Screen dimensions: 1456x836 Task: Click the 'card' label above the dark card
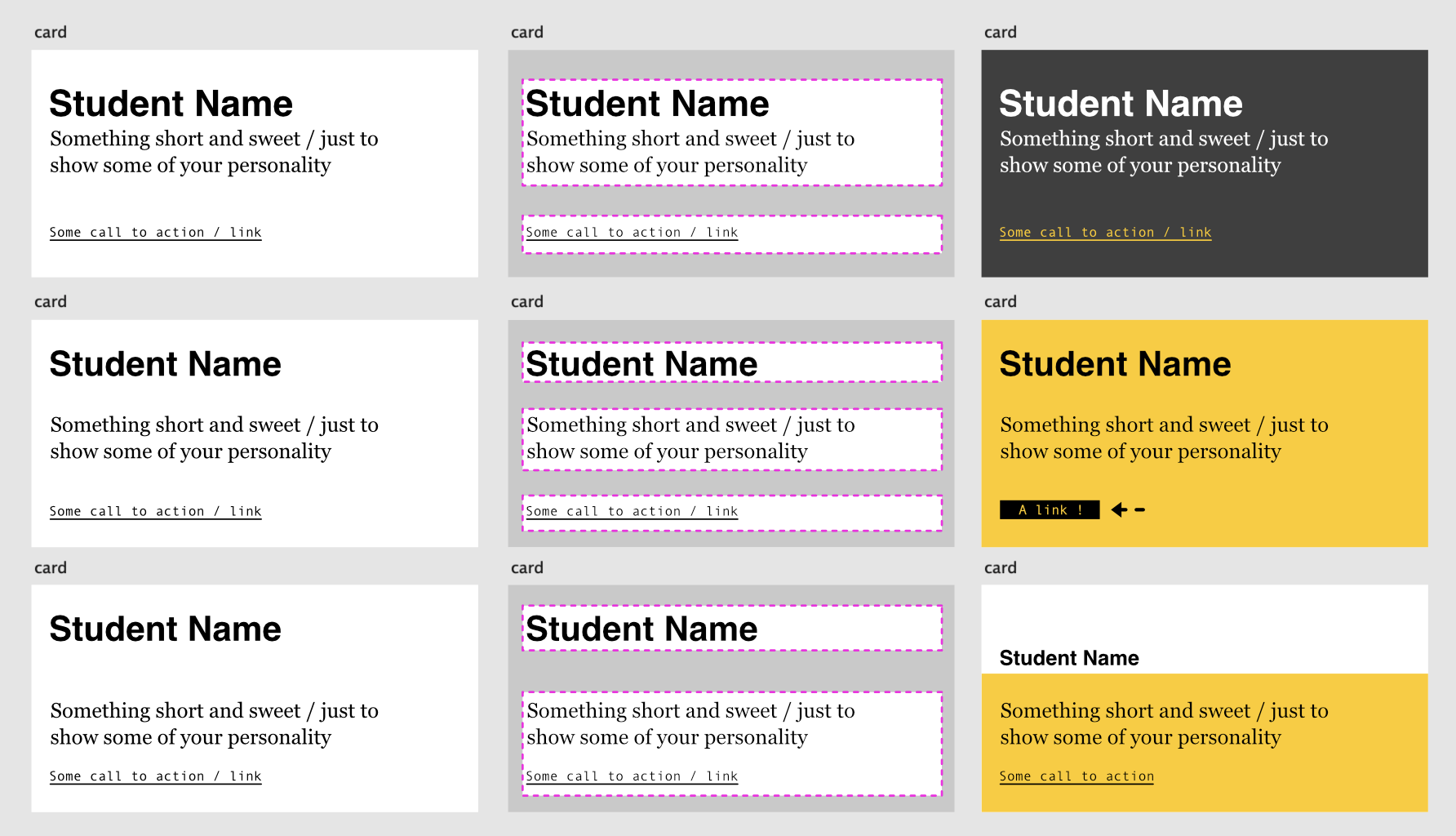[1001, 33]
